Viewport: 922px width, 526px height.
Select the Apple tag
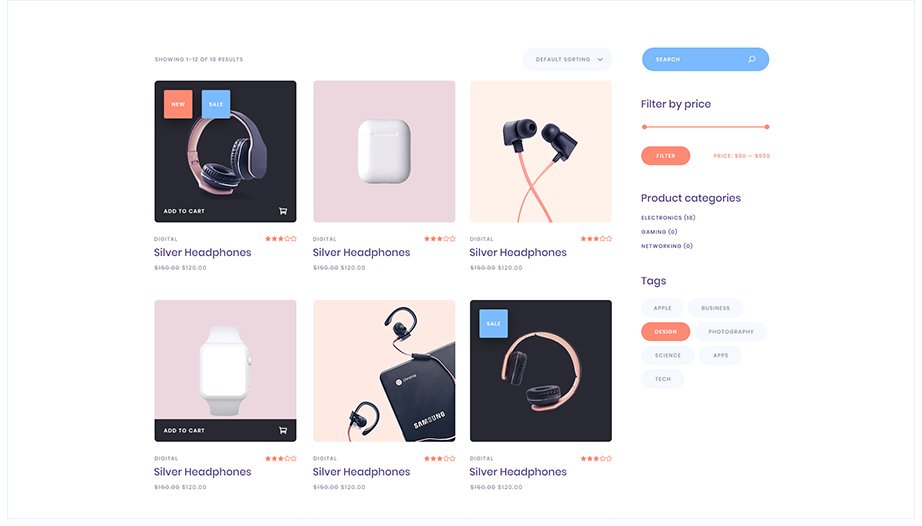(662, 308)
